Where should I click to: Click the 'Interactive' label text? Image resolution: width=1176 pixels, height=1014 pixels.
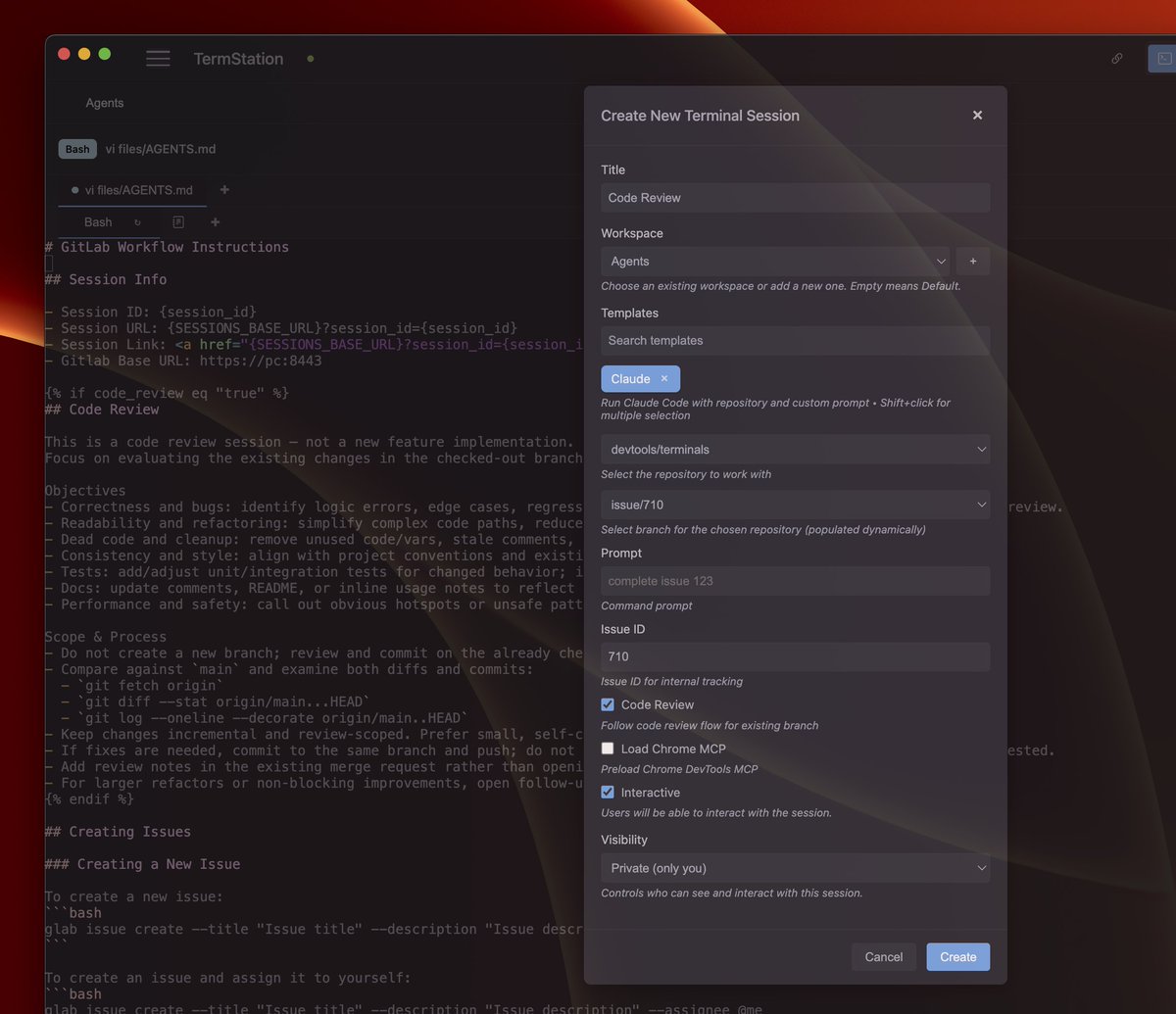coord(651,792)
